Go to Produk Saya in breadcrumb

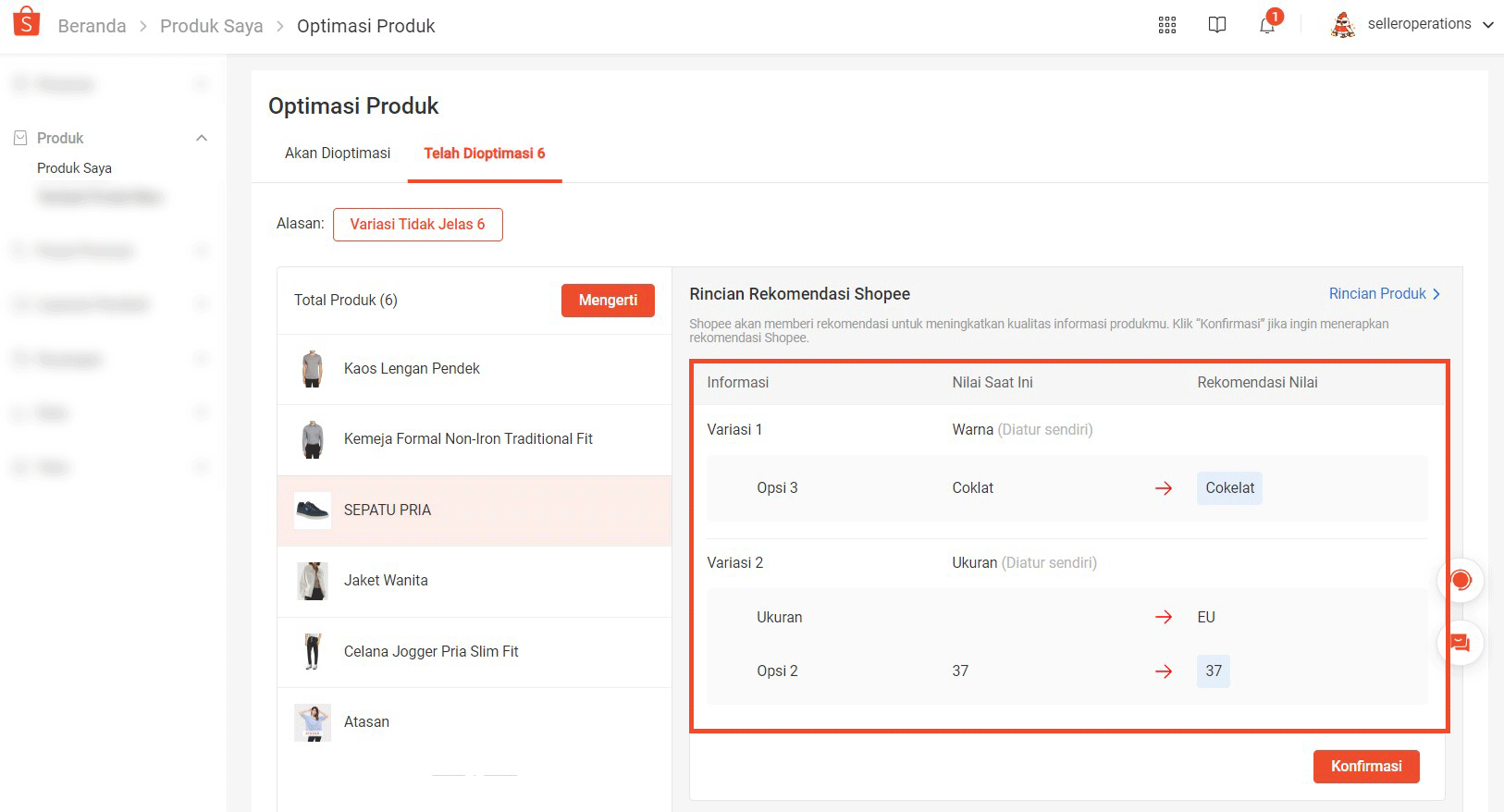click(211, 26)
